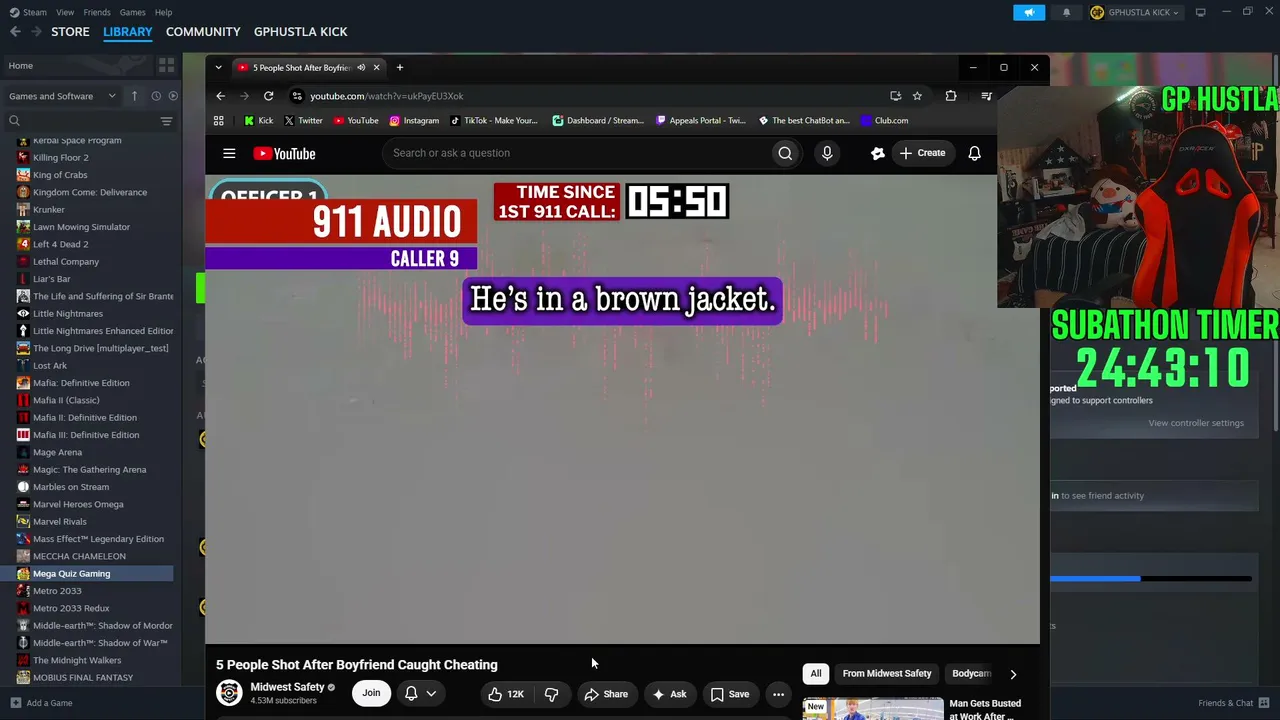Image resolution: width=1280 pixels, height=720 pixels.
Task: Mute the YouTube tab via speaker icon
Action: point(361,68)
